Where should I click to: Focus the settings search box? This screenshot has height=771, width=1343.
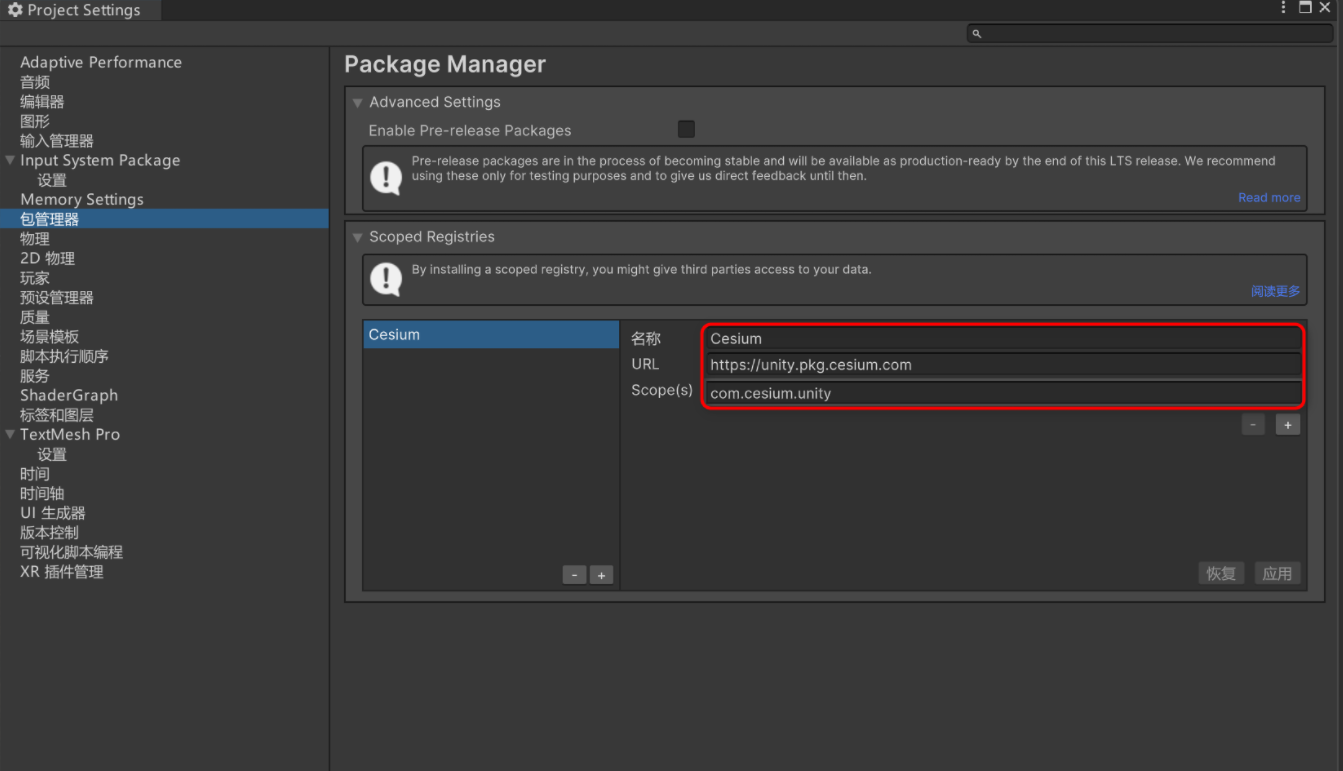pyautogui.click(x=1150, y=34)
